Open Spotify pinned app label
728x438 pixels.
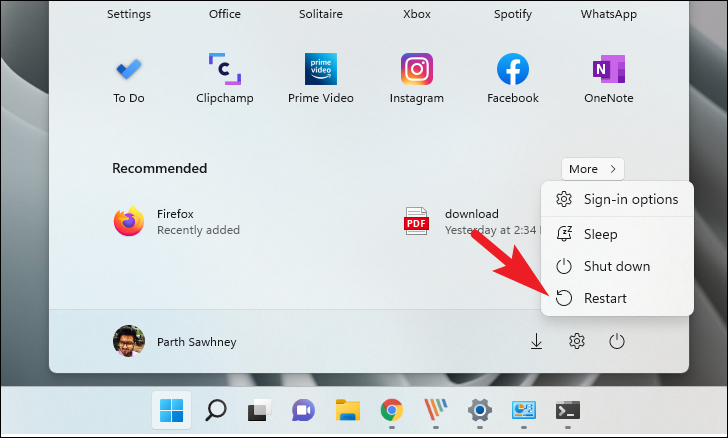click(513, 14)
